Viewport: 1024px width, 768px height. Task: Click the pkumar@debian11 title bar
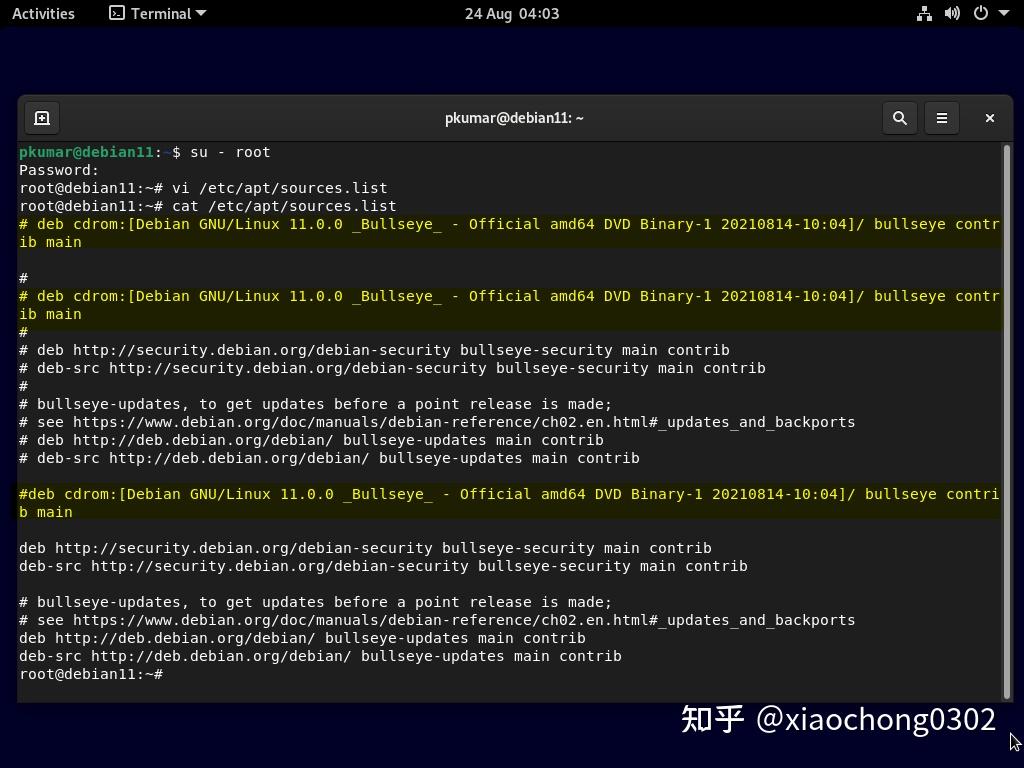[x=514, y=118]
